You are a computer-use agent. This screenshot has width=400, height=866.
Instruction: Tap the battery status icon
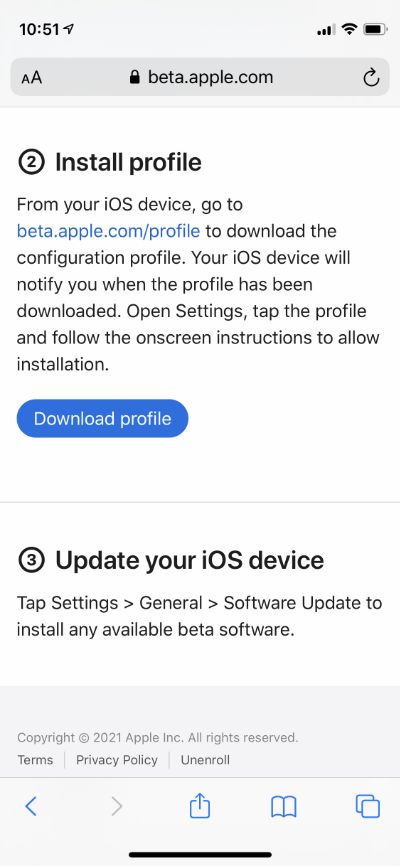376,29
